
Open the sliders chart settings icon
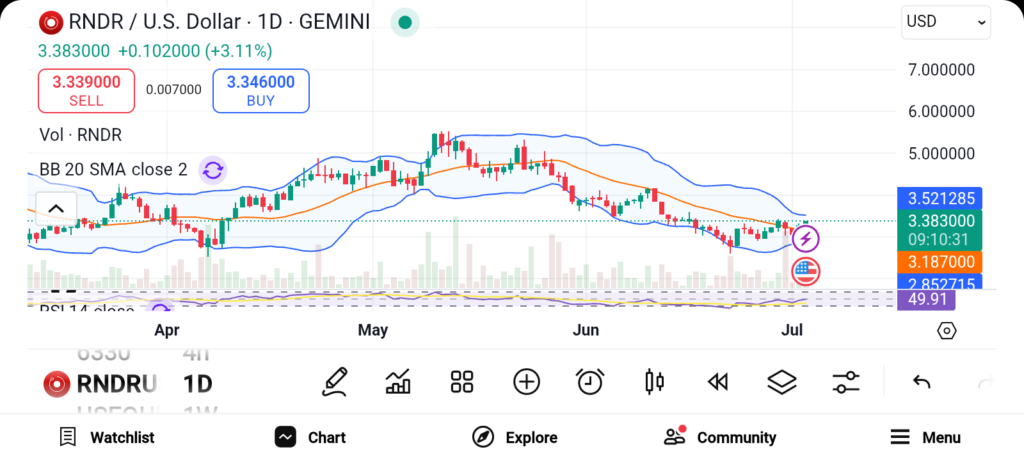(x=846, y=382)
